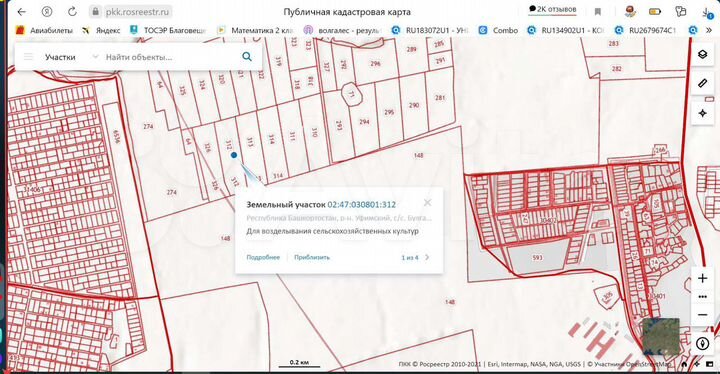720x374 pixels.
Task: Switch basemap via the satellite thumbnail
Action: [x=661, y=337]
